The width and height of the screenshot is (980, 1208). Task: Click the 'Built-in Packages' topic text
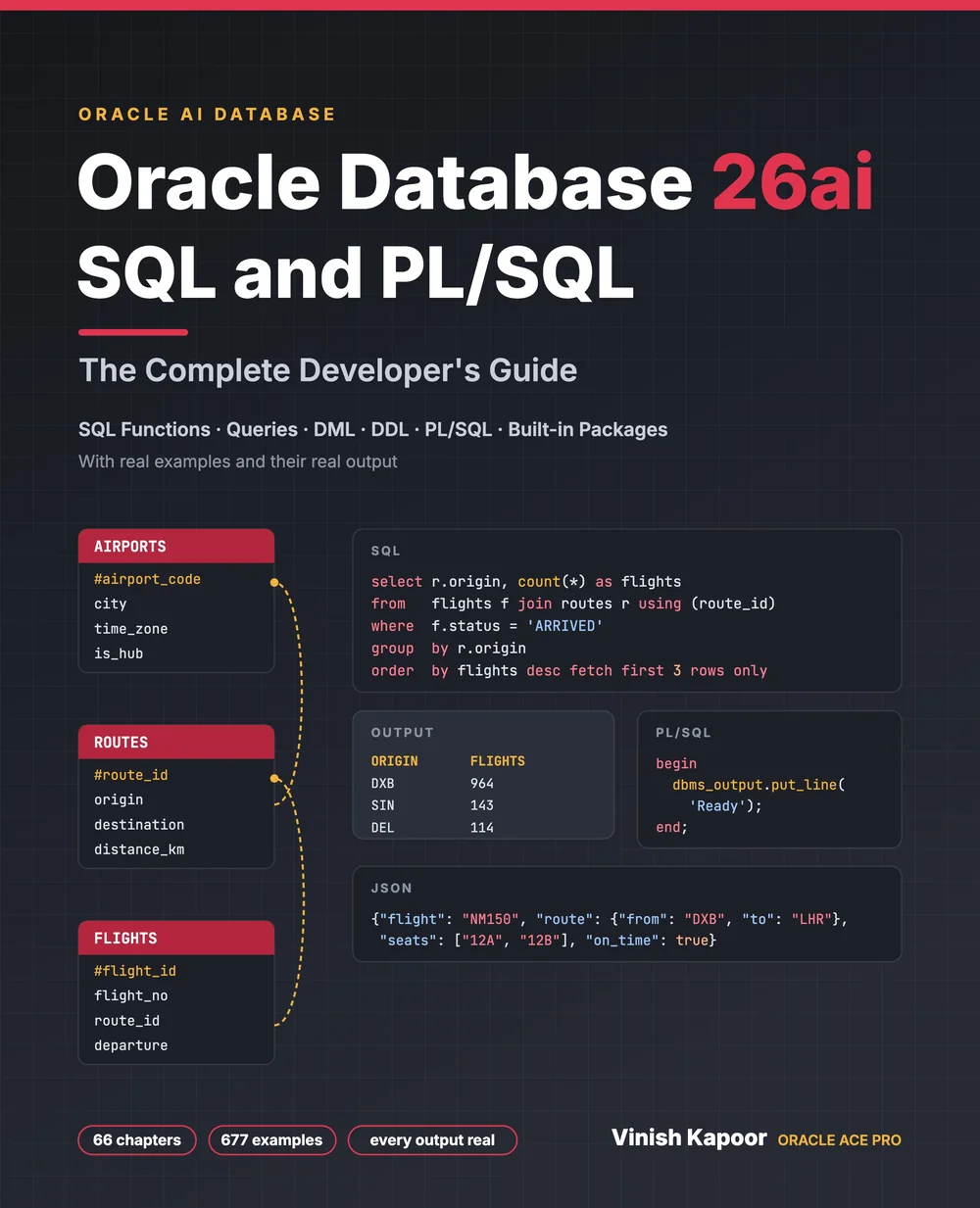click(588, 429)
